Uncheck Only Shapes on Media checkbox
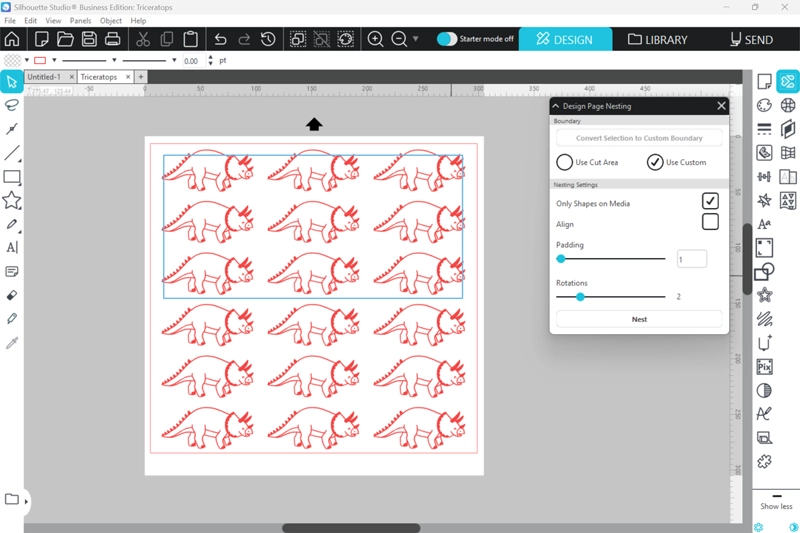Screen dimensions: 800x533 (710, 202)
